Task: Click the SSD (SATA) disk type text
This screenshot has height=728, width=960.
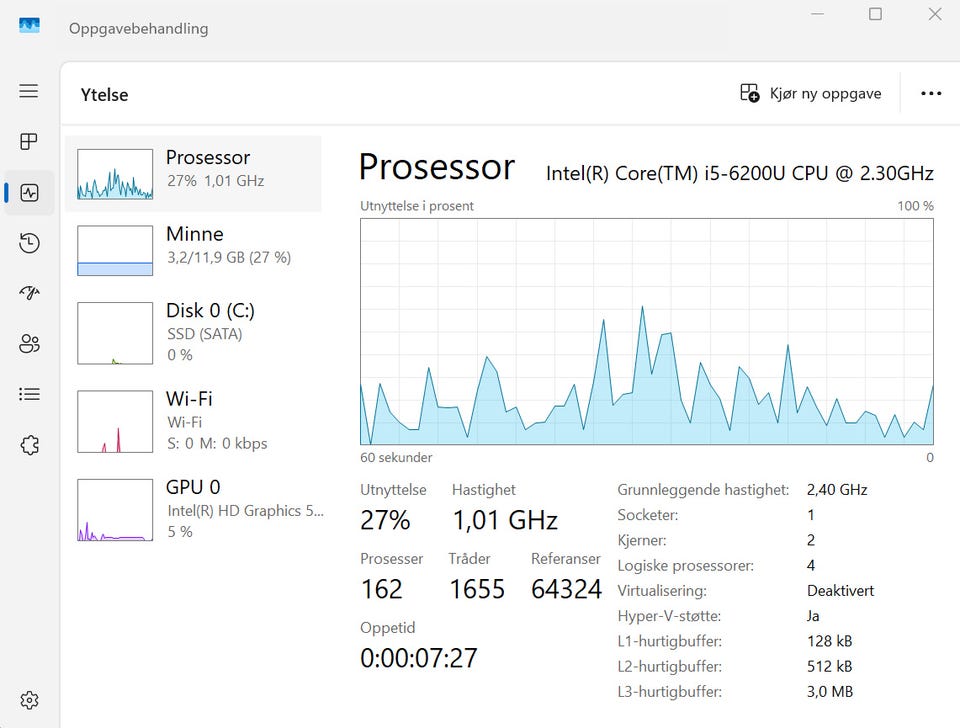Action: click(x=204, y=334)
